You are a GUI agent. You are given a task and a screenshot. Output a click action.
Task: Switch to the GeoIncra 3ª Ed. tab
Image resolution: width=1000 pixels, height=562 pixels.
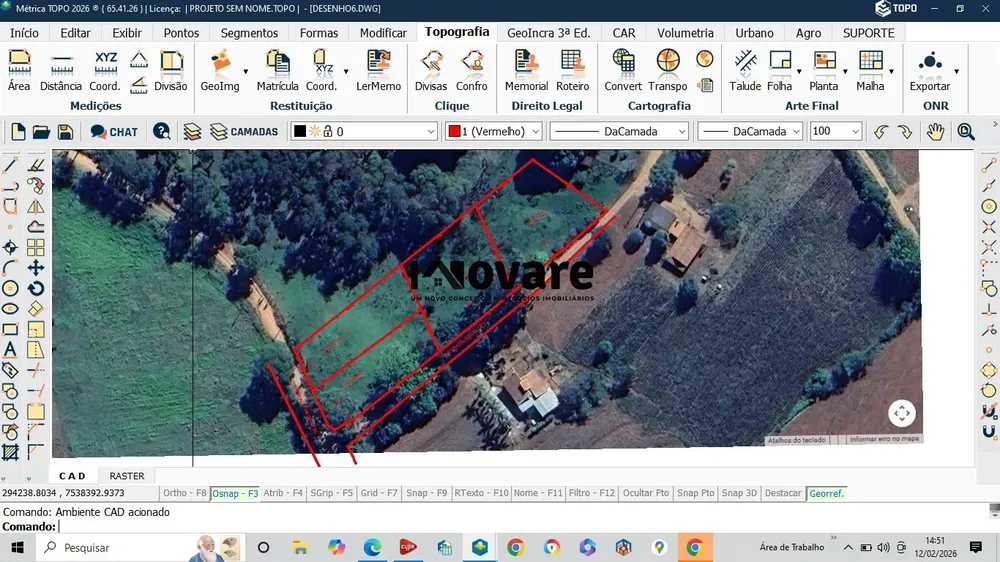tap(548, 33)
